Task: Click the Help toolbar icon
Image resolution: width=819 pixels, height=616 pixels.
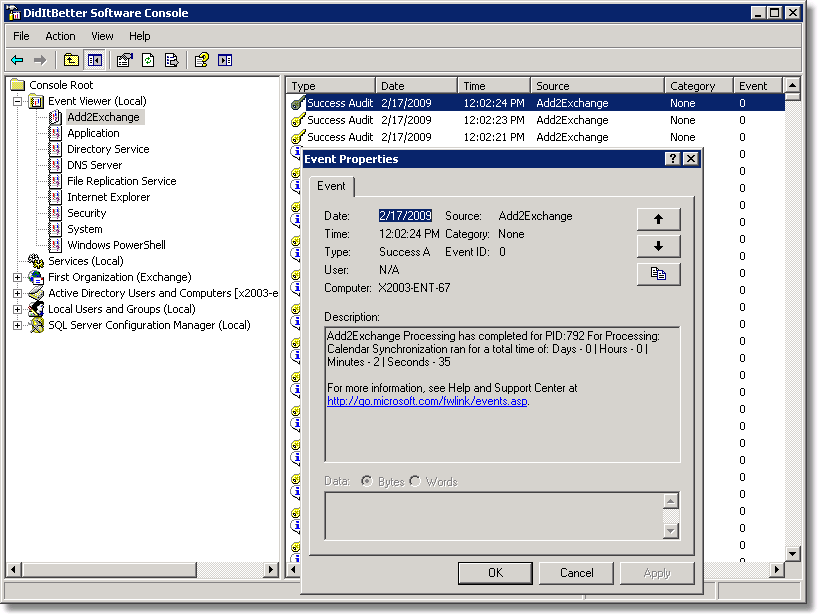Action: click(x=202, y=61)
